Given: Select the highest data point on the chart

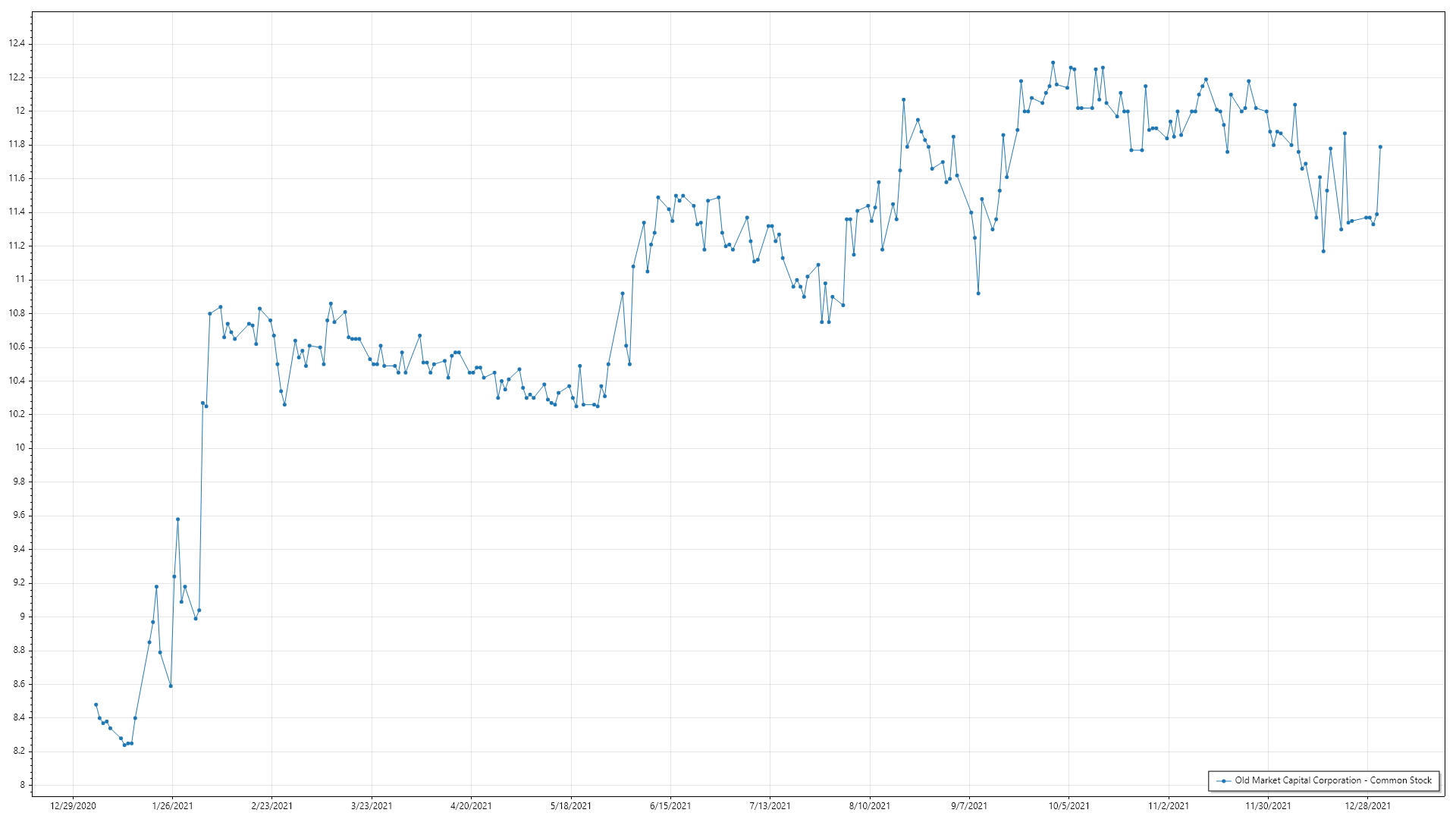Looking at the screenshot, I should pos(1053,62).
